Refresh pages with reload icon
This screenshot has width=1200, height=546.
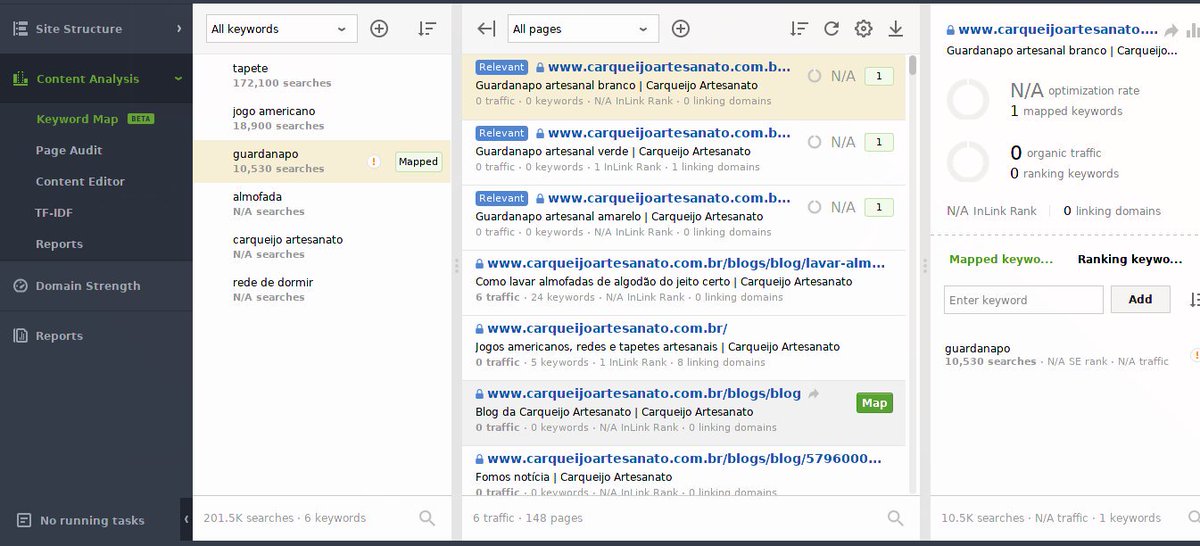831,29
